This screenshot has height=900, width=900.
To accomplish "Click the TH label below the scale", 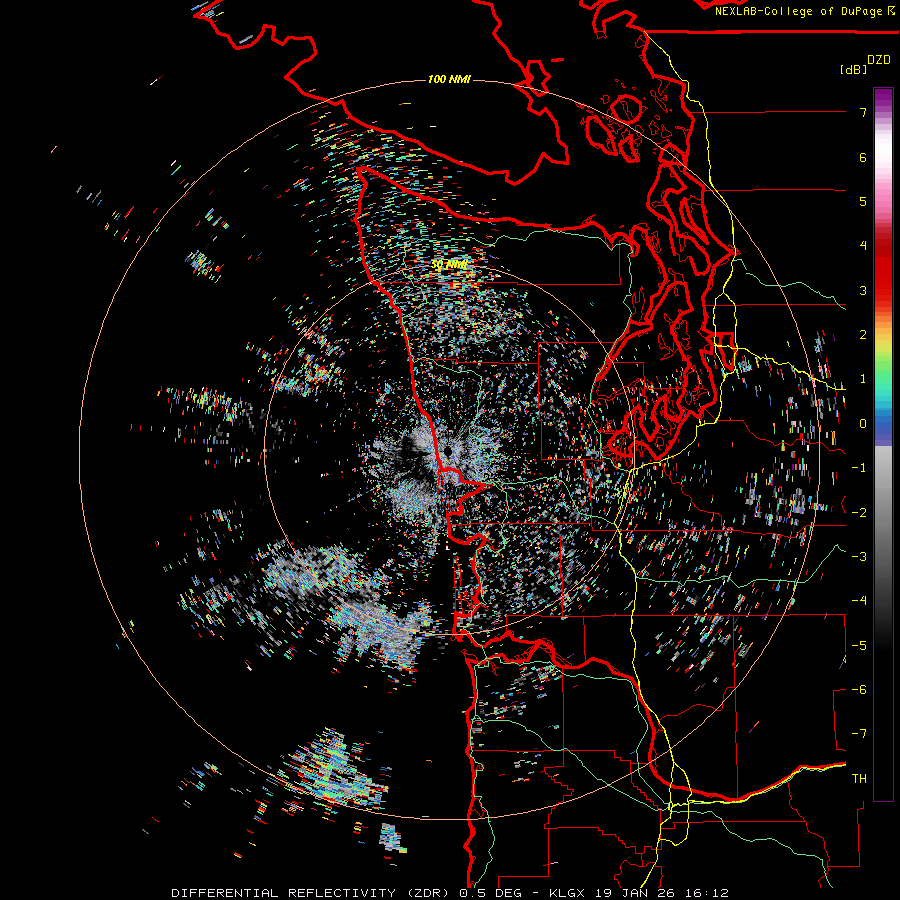I will (859, 779).
